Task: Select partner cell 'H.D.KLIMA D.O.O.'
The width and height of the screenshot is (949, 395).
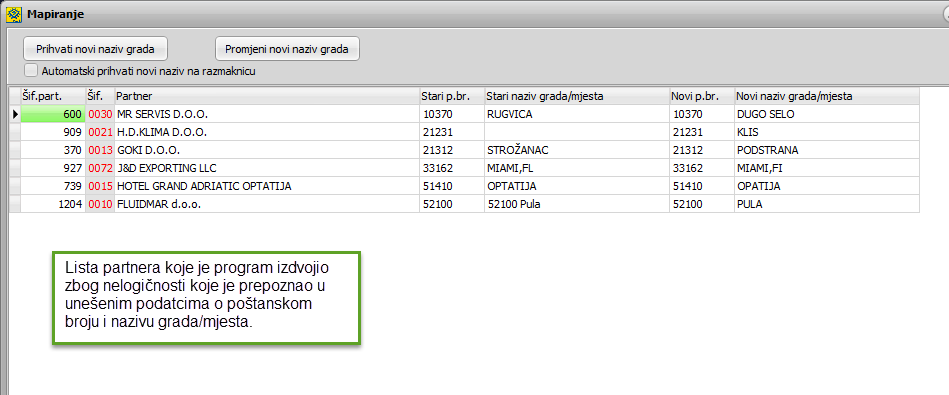Action: tap(267, 132)
